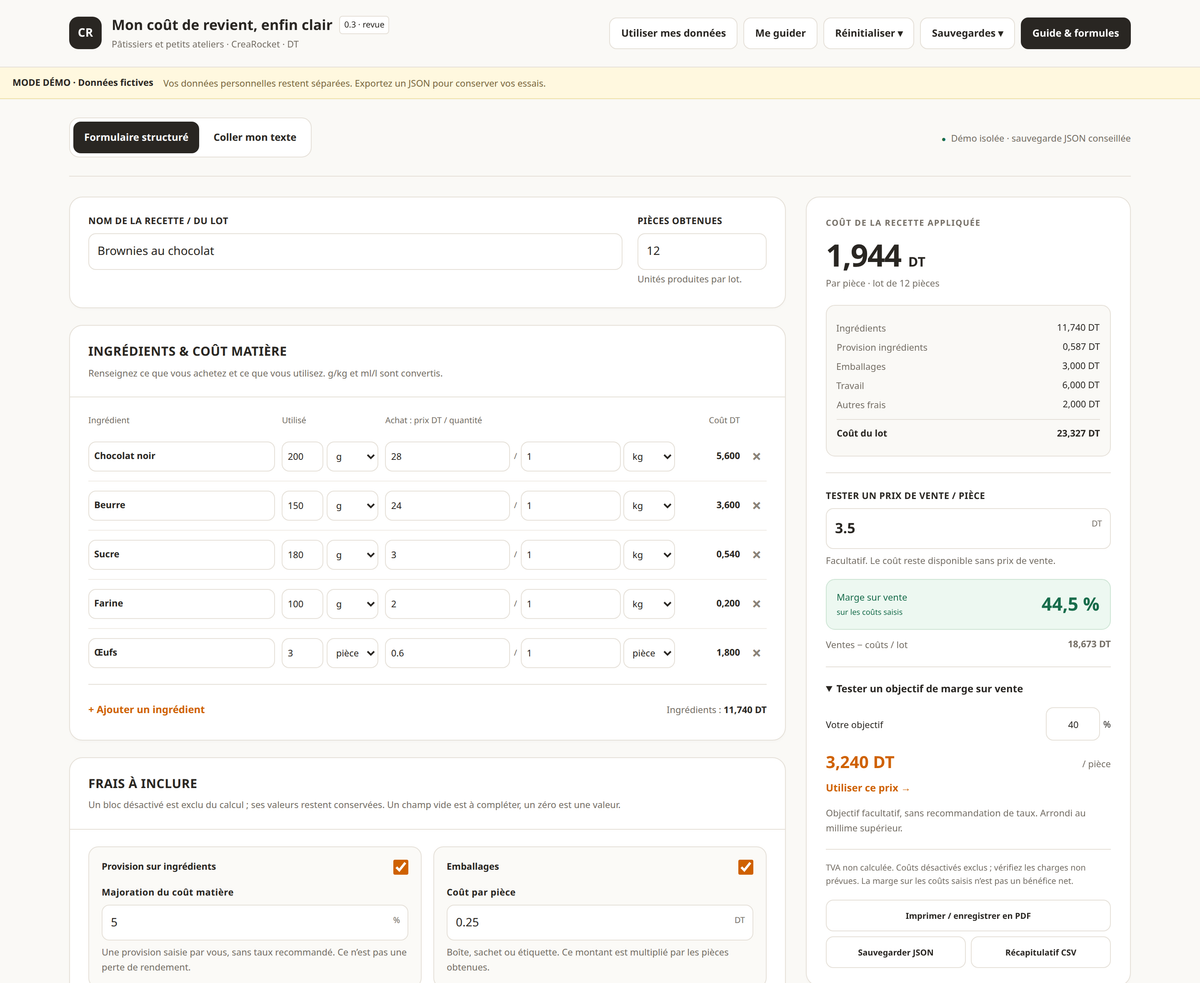Change the used unit for Sucre
1200x983 pixels.
353,554
